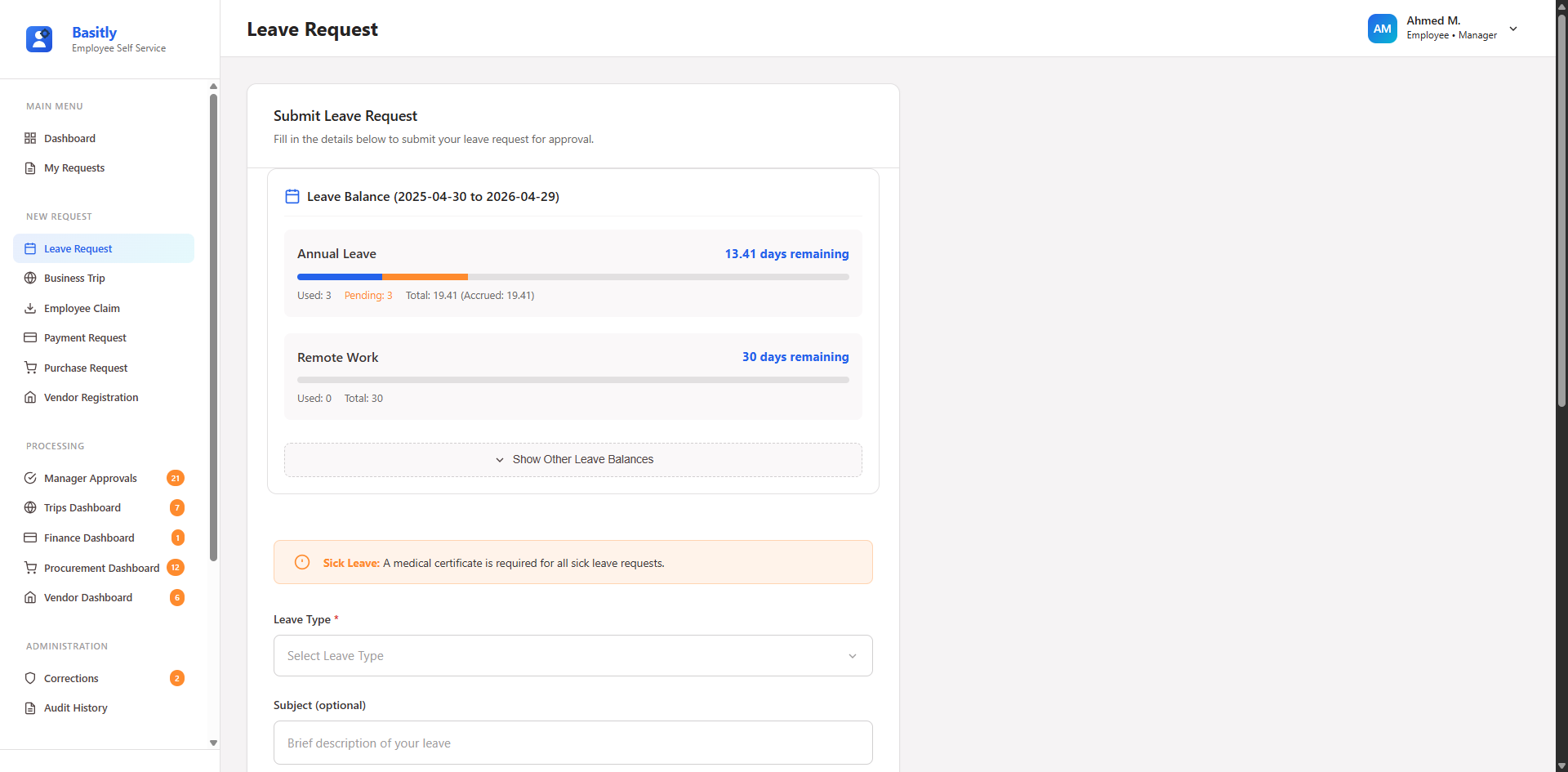1568x772 pixels.
Task: Click the Vendor Dashboard badge showing 6
Action: [176, 597]
